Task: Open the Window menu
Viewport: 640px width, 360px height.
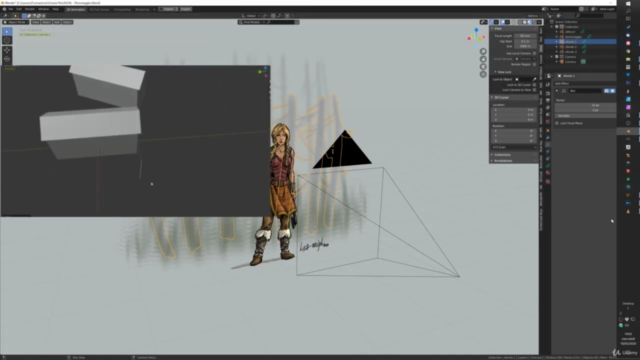Action: coord(43,9)
